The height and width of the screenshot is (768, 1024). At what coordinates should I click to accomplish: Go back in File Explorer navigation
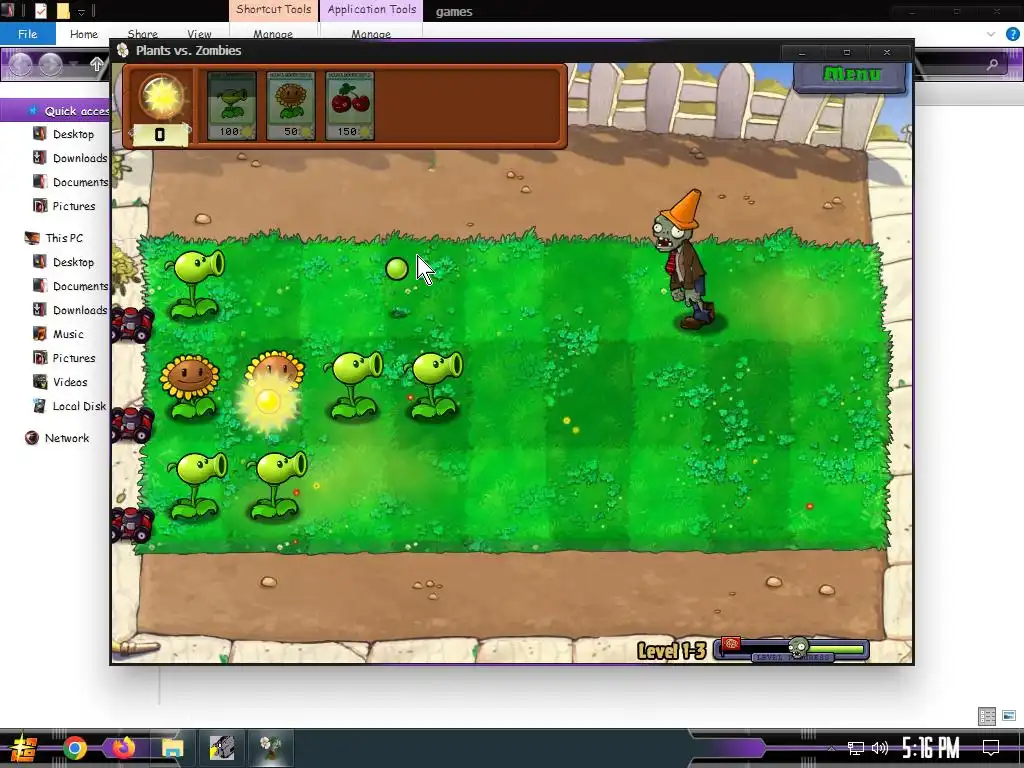(20, 64)
